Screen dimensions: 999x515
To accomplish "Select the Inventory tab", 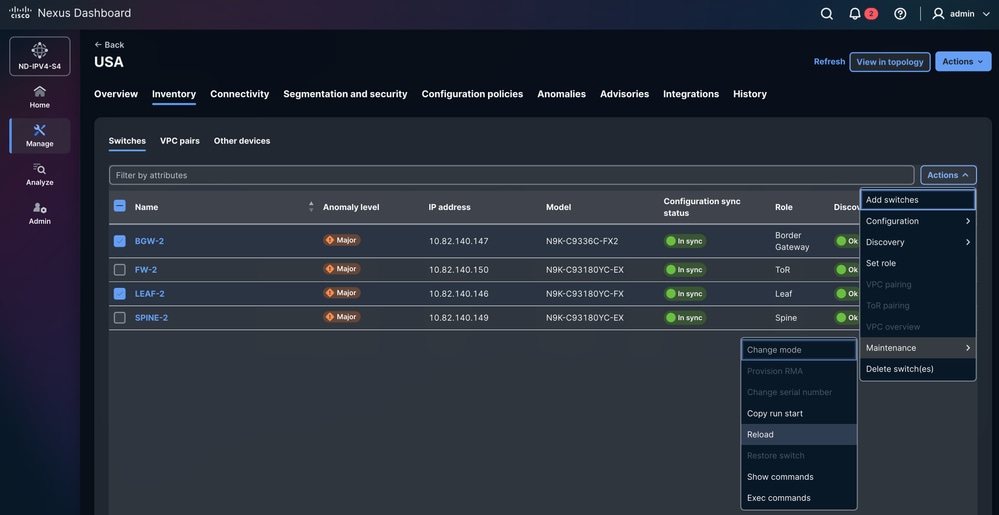I will 174,94.
